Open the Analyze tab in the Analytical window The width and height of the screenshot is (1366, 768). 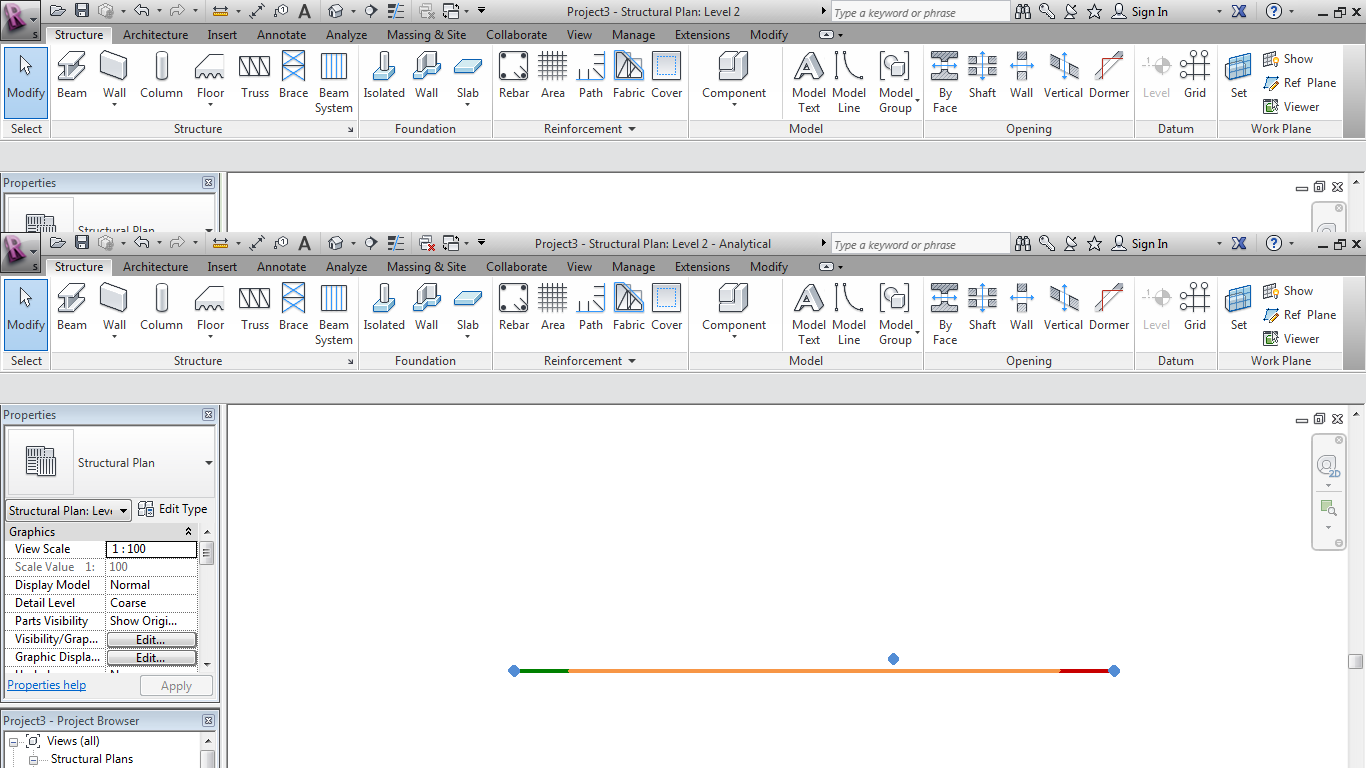tap(347, 267)
